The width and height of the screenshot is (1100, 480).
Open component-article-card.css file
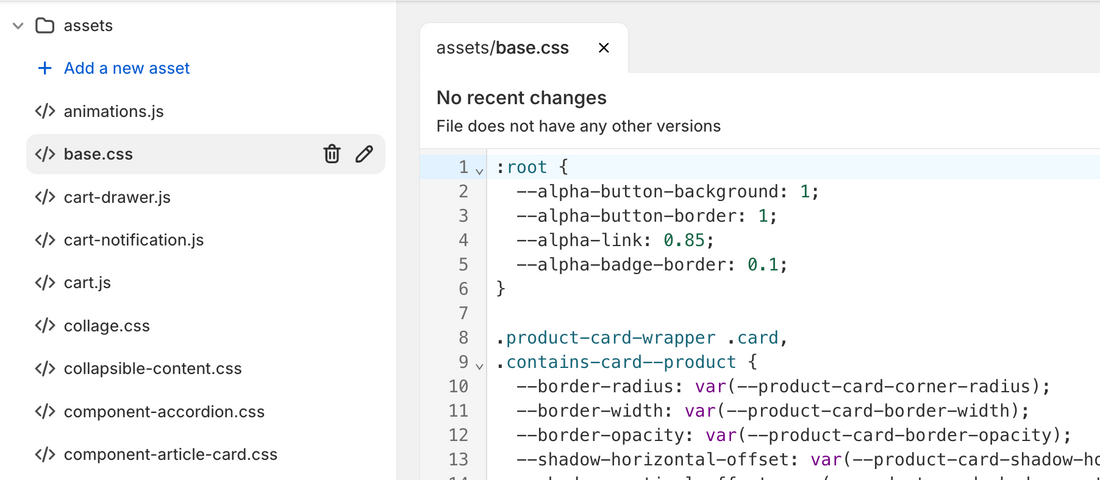(x=170, y=455)
